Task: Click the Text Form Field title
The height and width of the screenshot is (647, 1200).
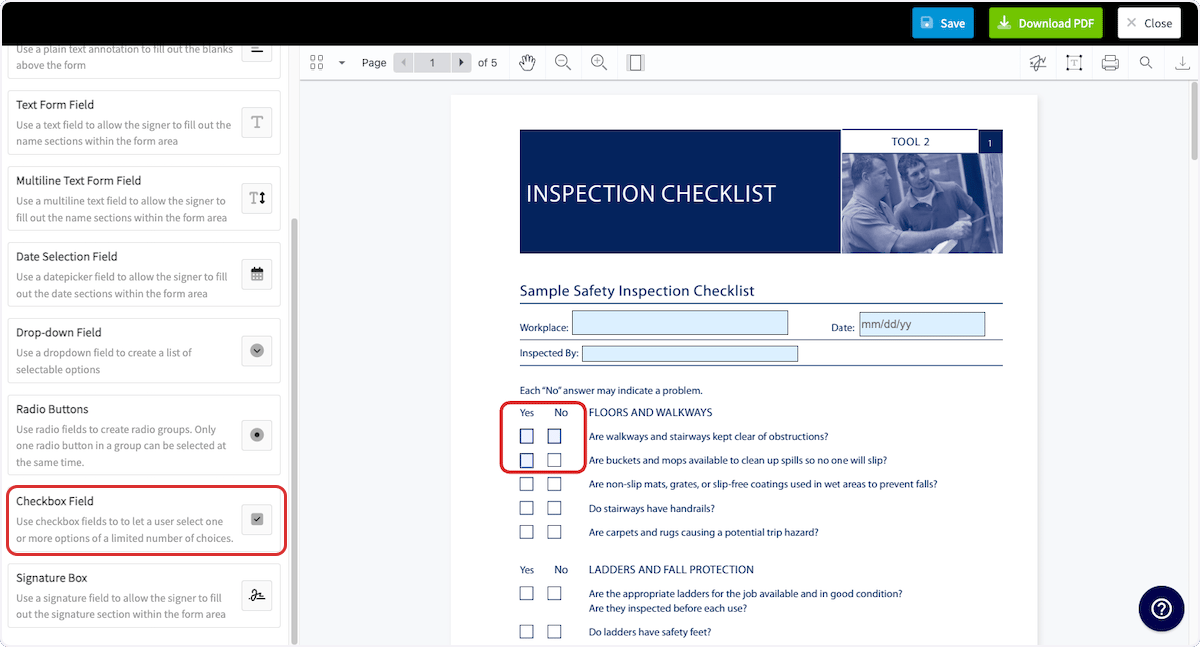Action: coord(55,105)
